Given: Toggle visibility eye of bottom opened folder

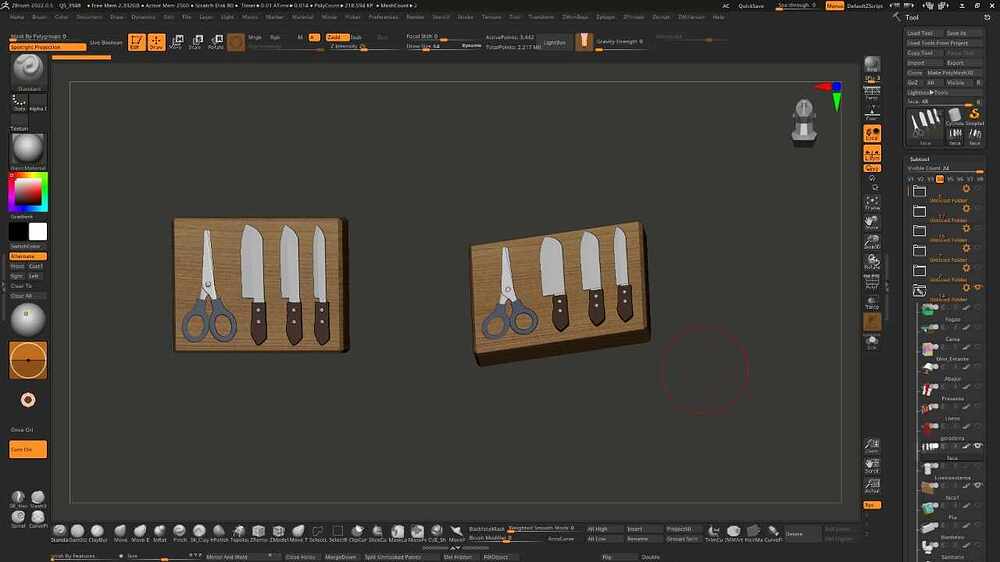Looking at the screenshot, I should 978,288.
